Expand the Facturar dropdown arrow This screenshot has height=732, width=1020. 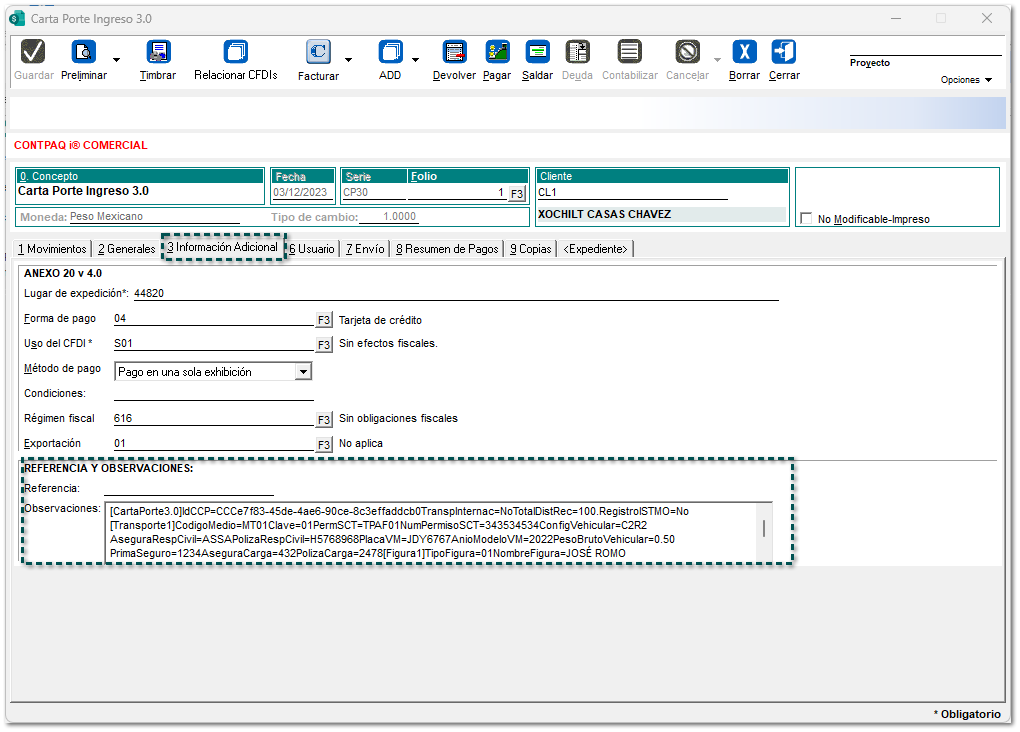[348, 60]
